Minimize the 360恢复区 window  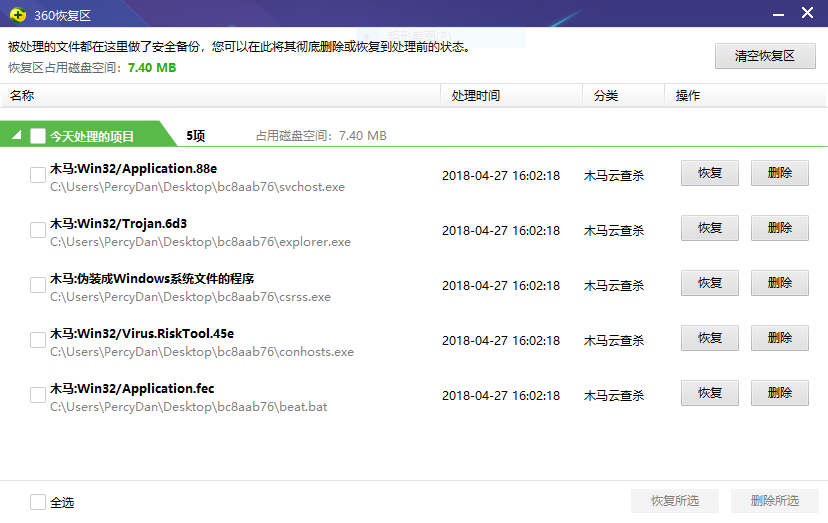coord(778,14)
